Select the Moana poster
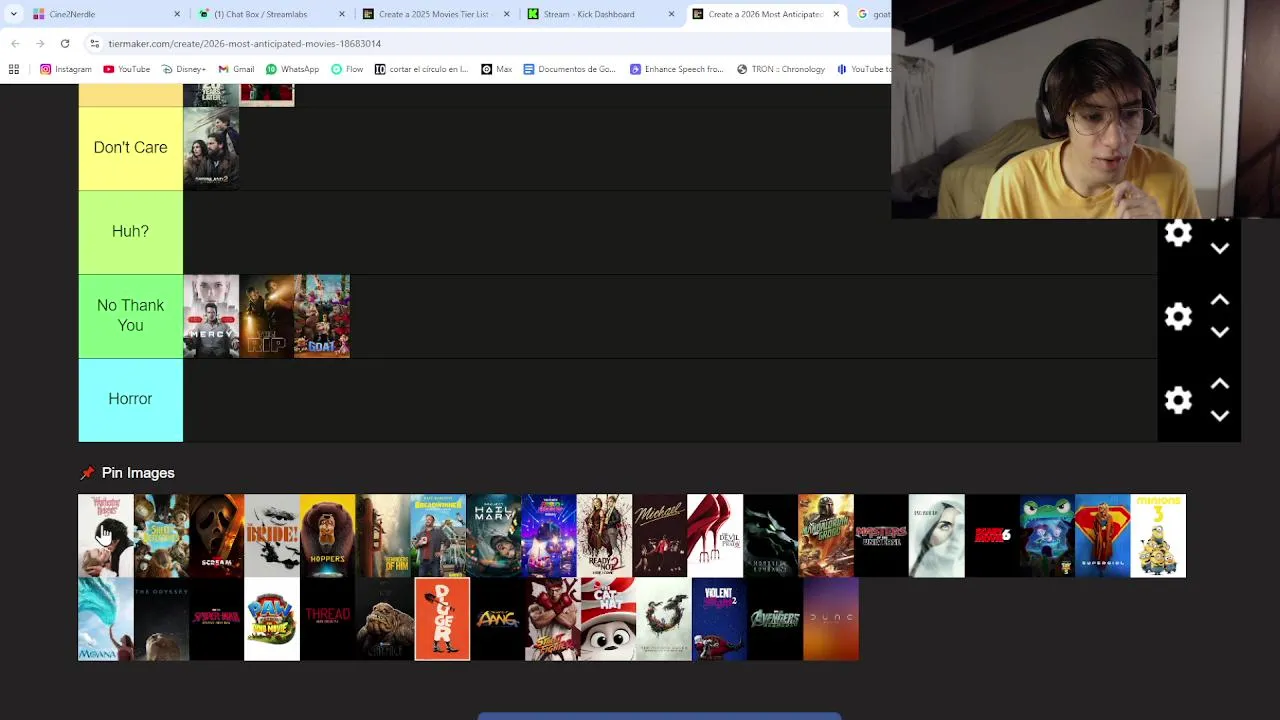 (x=106, y=619)
